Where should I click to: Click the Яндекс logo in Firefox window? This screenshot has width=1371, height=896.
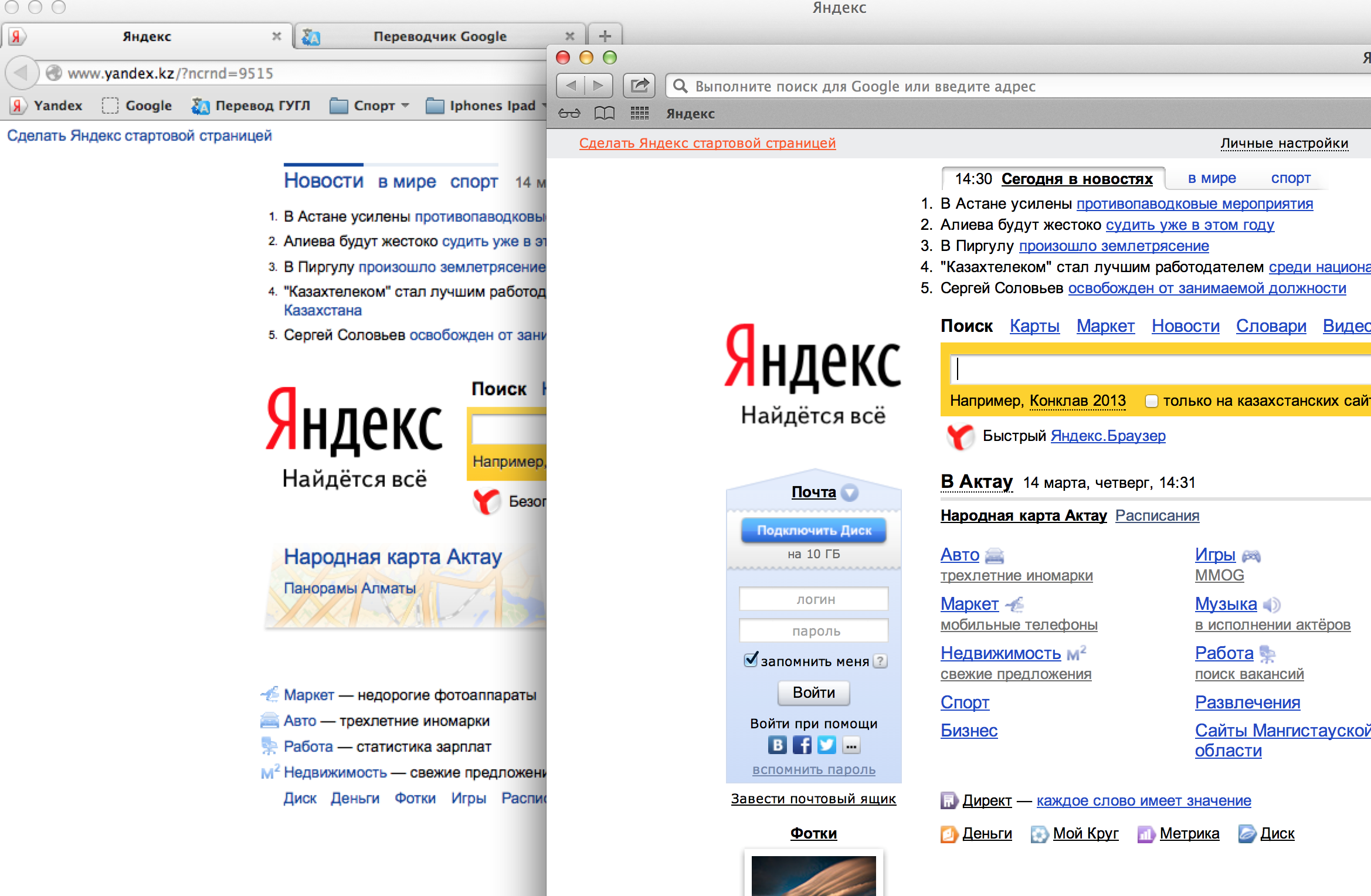pos(354,422)
